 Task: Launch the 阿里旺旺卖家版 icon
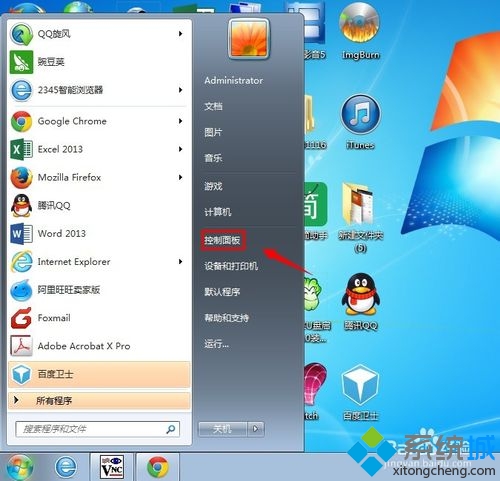(x=21, y=290)
